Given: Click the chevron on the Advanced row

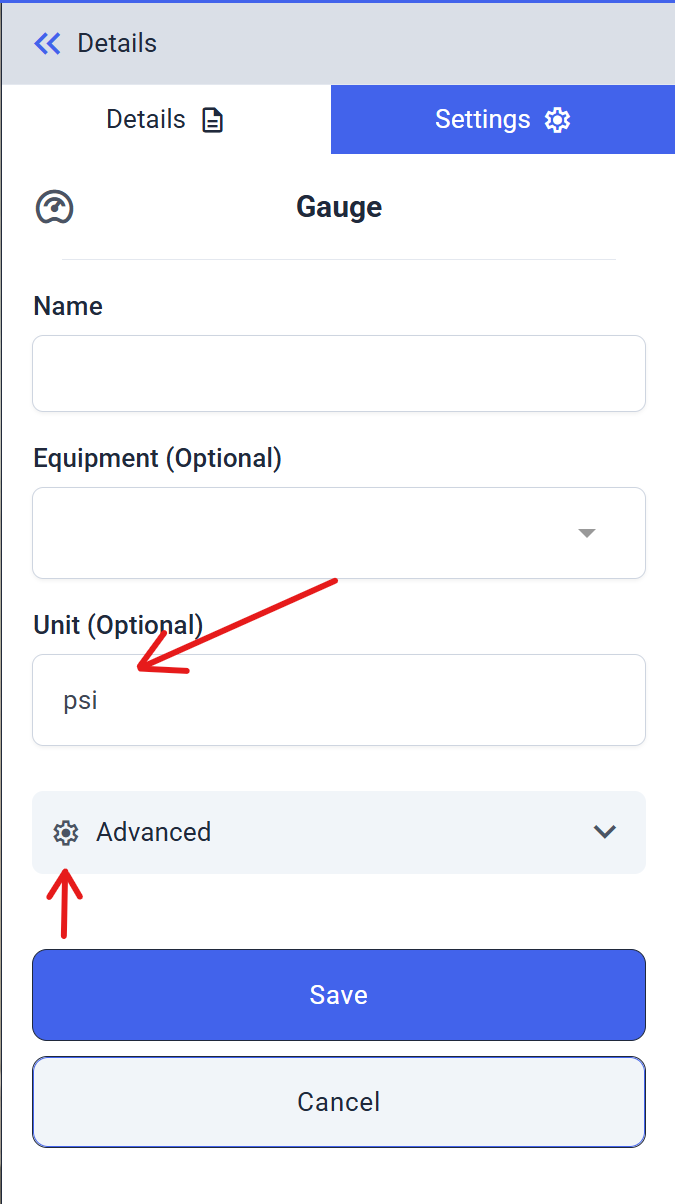Looking at the screenshot, I should point(604,832).
